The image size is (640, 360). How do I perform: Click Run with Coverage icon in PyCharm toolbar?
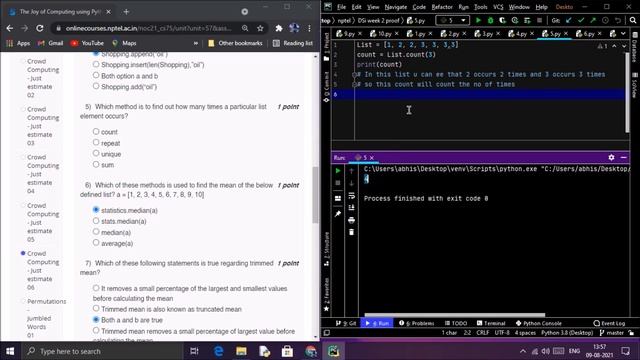coord(502,20)
